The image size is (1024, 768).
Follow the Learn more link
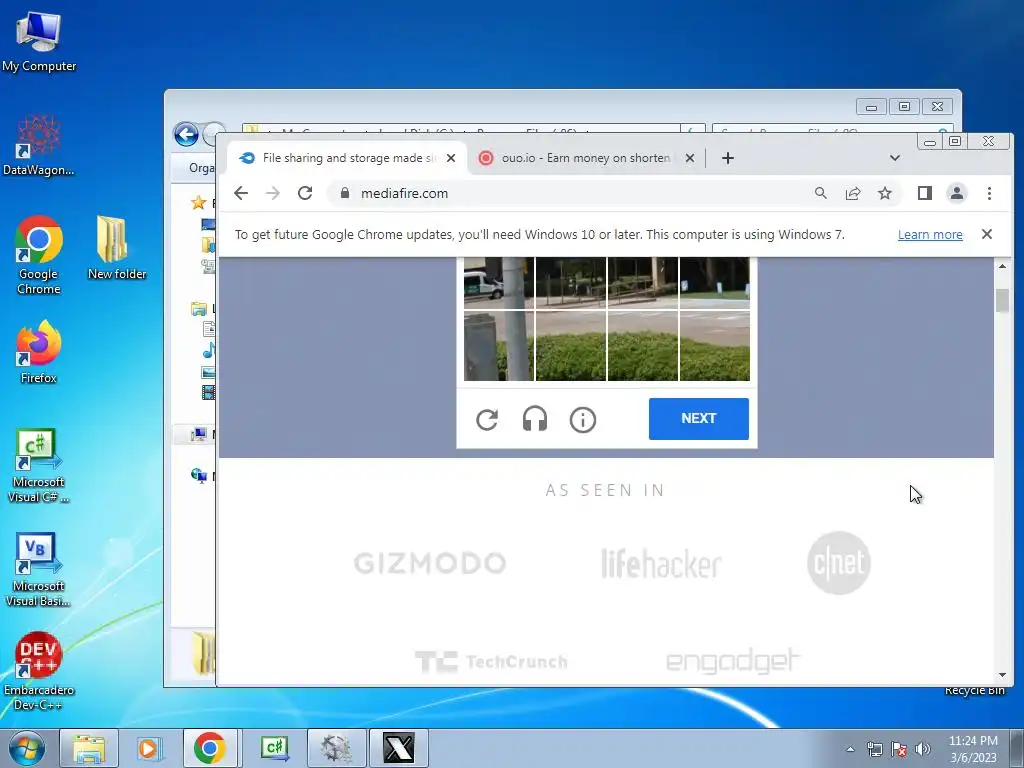point(930,234)
